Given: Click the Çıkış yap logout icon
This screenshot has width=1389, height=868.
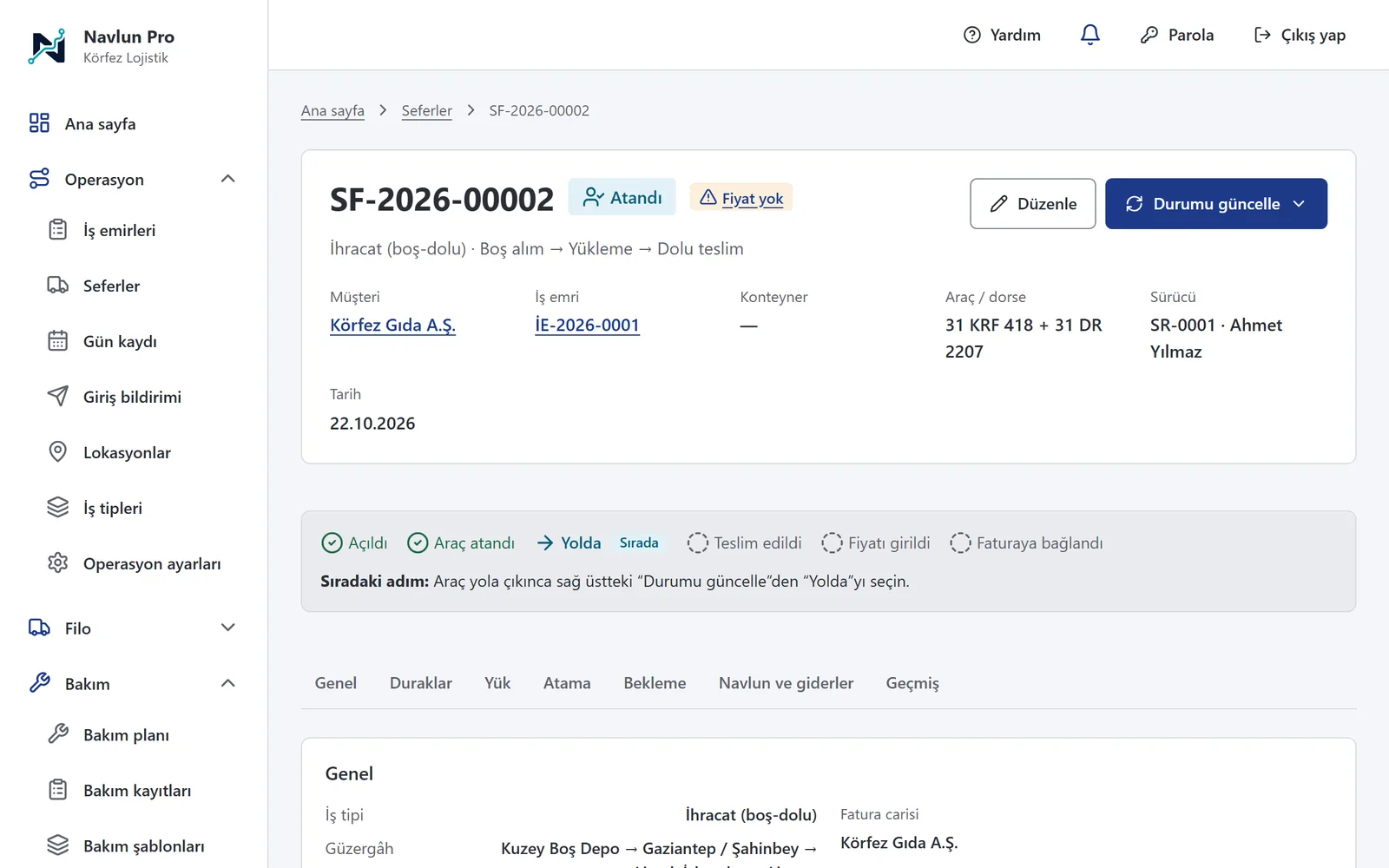Looking at the screenshot, I should pos(1262,35).
